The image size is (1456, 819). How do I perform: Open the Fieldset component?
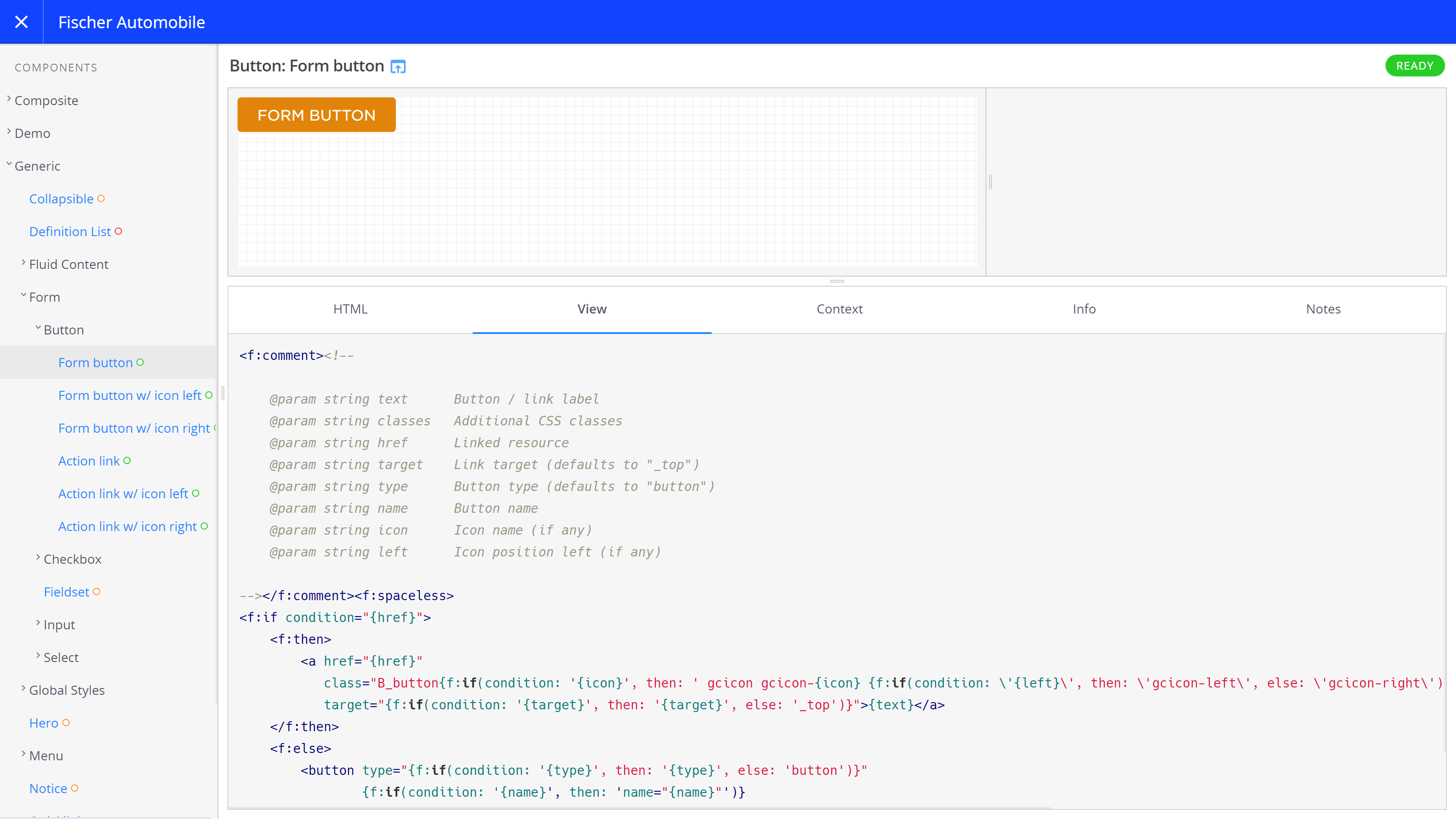(67, 592)
